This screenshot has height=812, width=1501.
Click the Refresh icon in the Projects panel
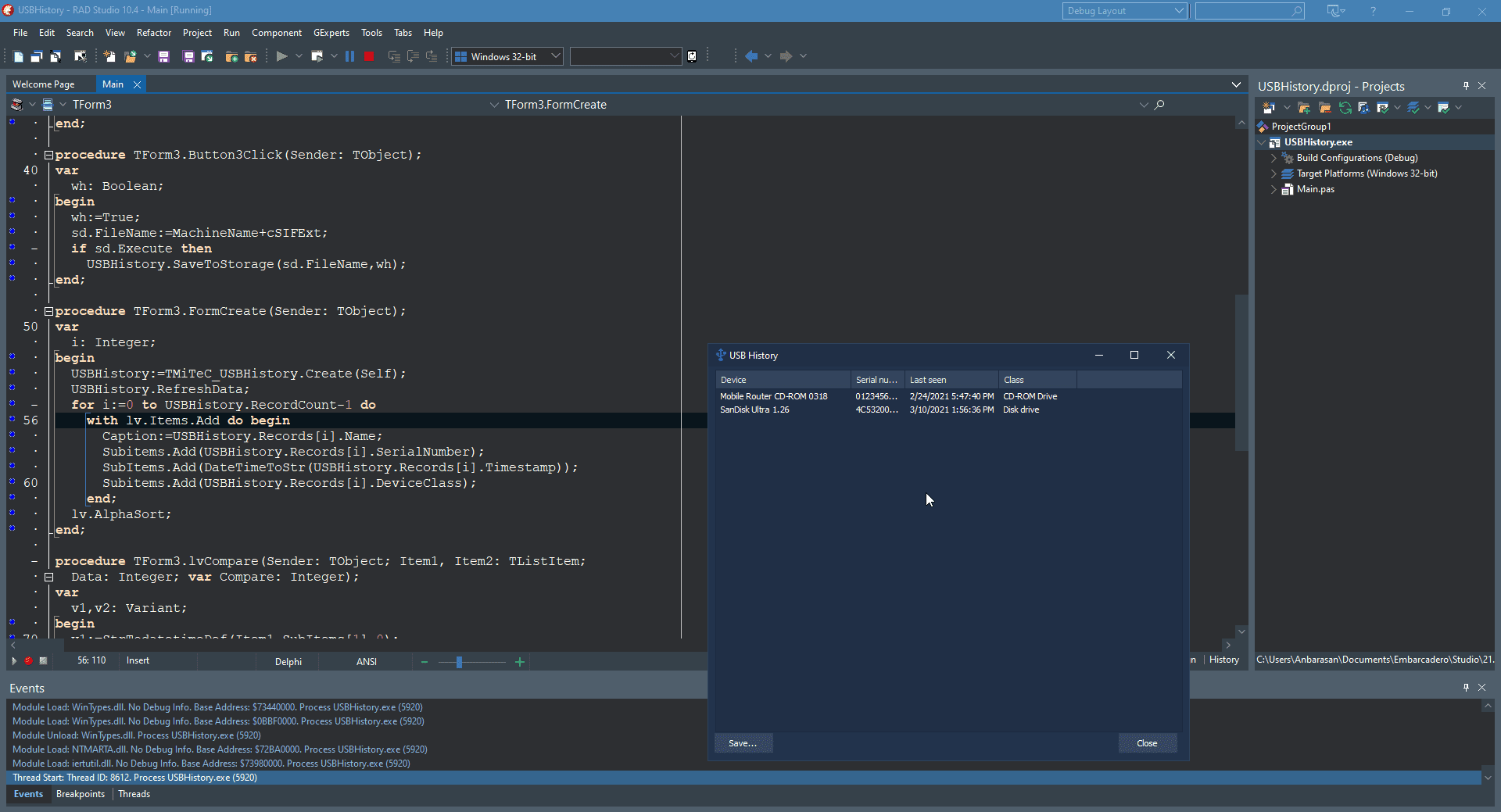(x=1345, y=108)
